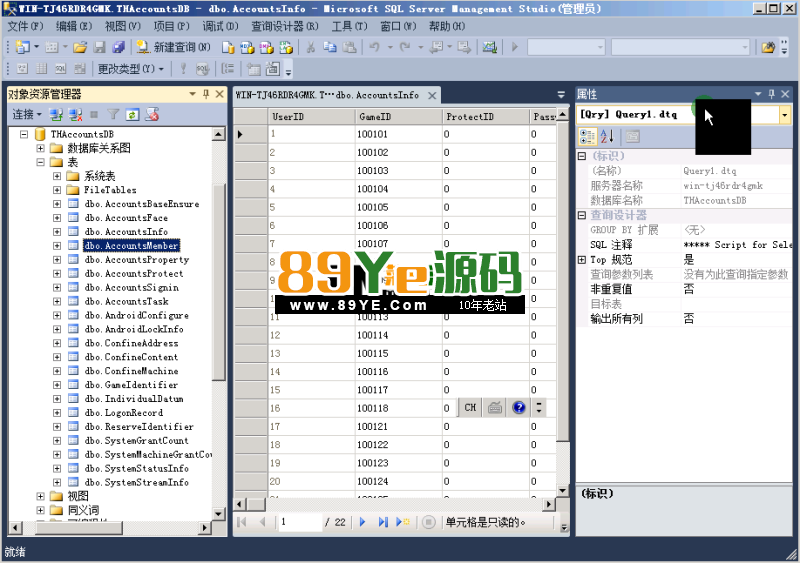The width and height of the screenshot is (800, 563).
Task: Click the Verify SQL syntax icon
Action: [203, 68]
